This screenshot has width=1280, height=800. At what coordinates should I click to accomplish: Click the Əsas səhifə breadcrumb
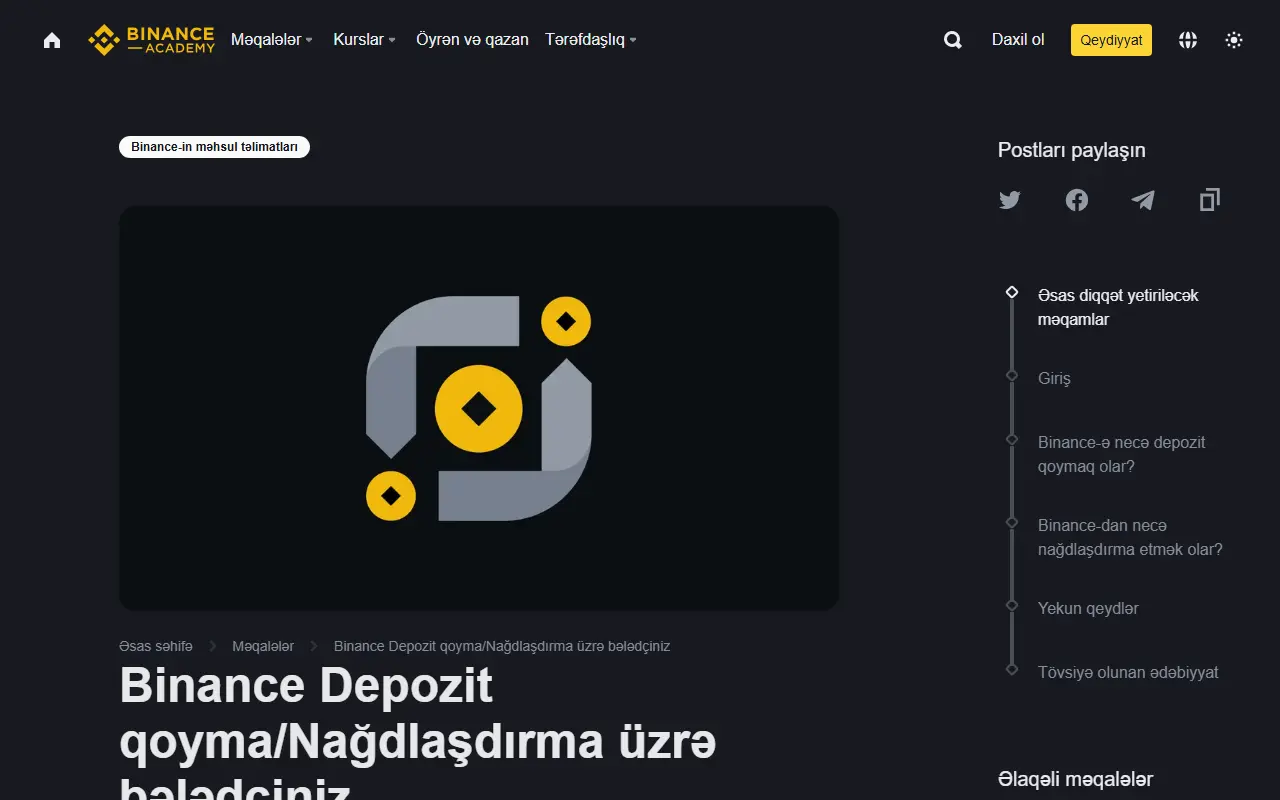pyautogui.click(x=156, y=646)
